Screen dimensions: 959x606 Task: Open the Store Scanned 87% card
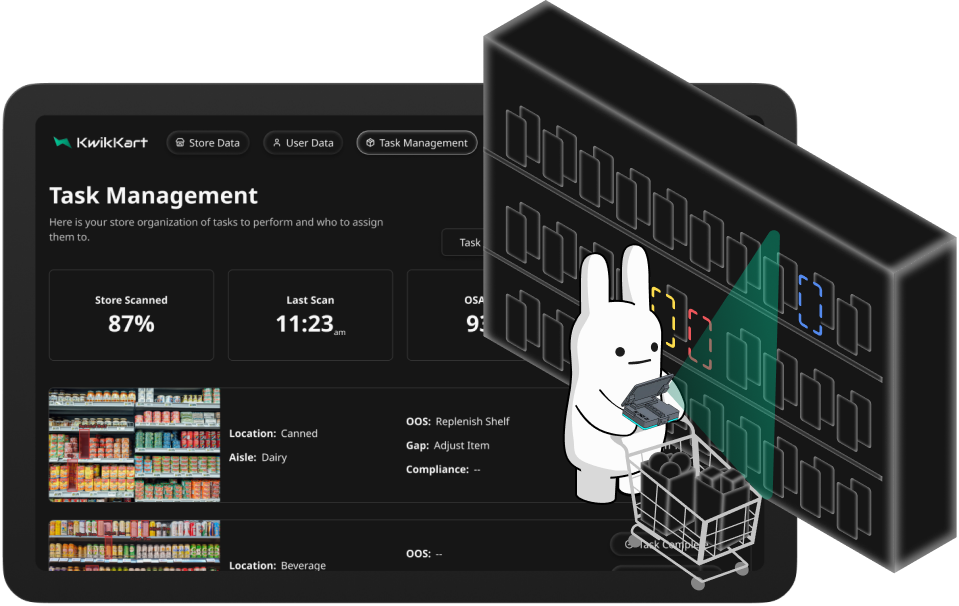[131, 314]
